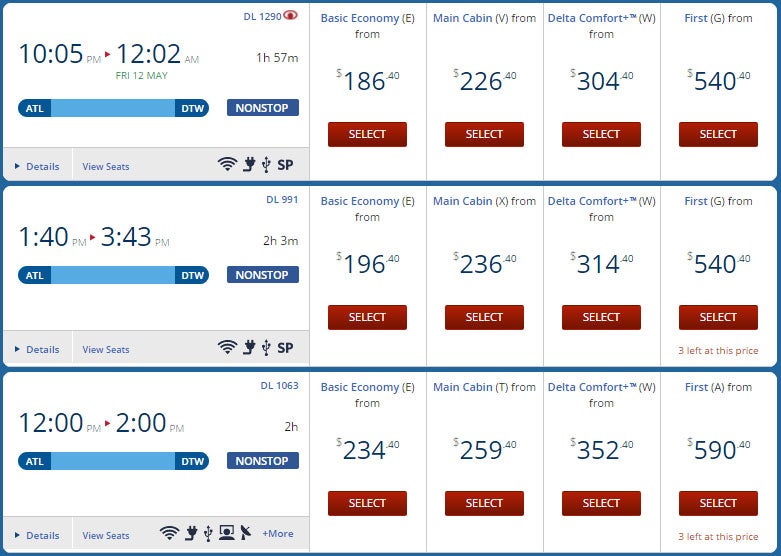Open the DL 1290 flight number link
Viewport: 781px width, 556px height.
tap(262, 16)
